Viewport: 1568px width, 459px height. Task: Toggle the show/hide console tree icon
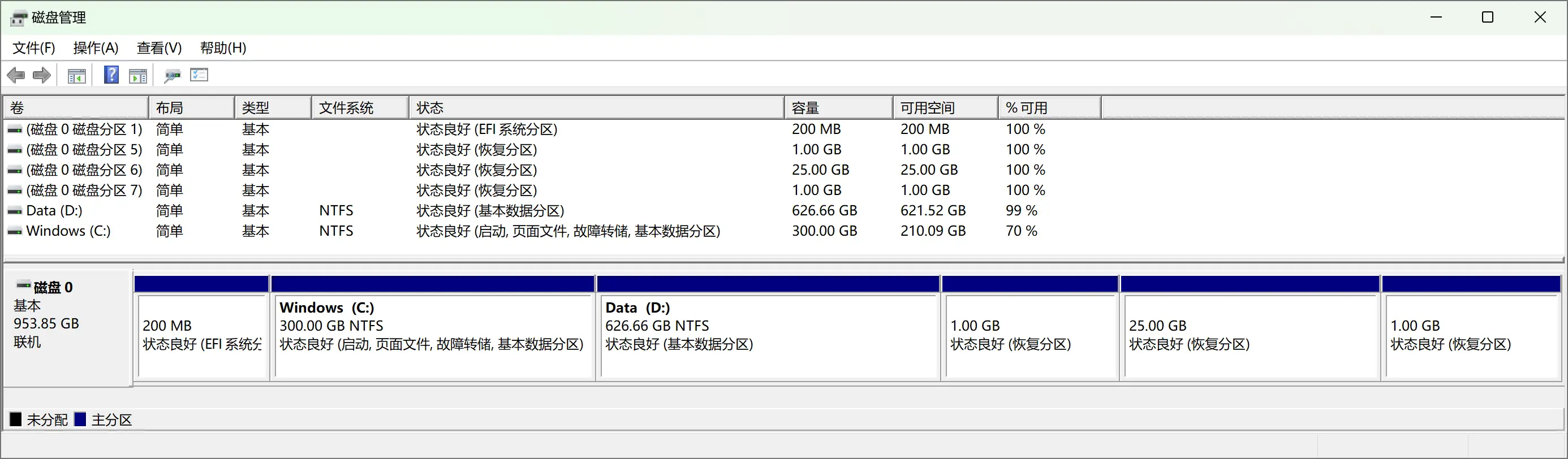point(77,76)
